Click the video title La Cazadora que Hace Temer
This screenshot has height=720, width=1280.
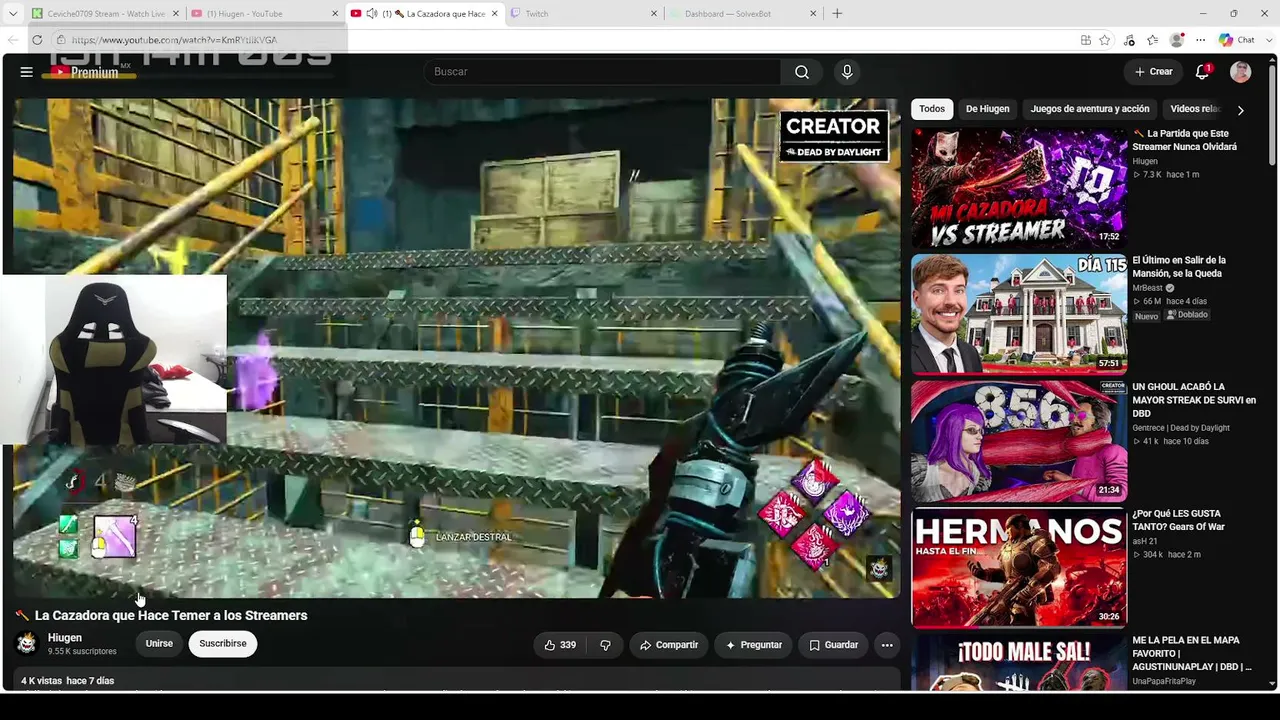coord(171,616)
